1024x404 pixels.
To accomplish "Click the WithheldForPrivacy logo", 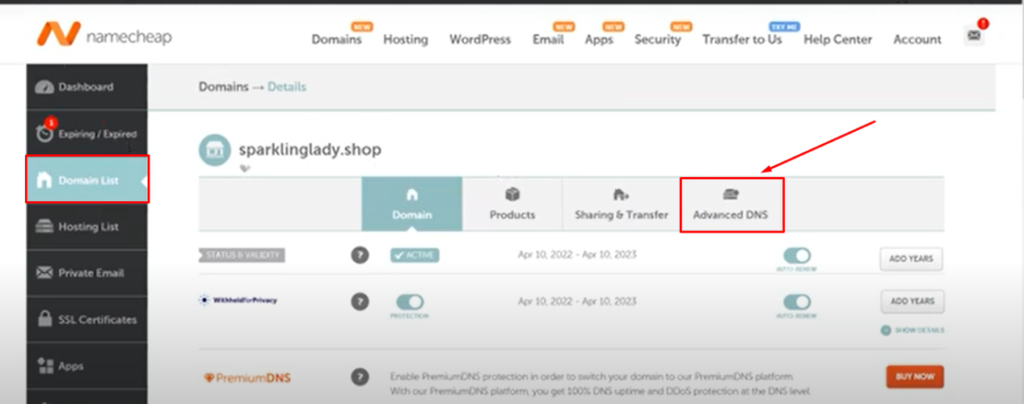I will (238, 300).
